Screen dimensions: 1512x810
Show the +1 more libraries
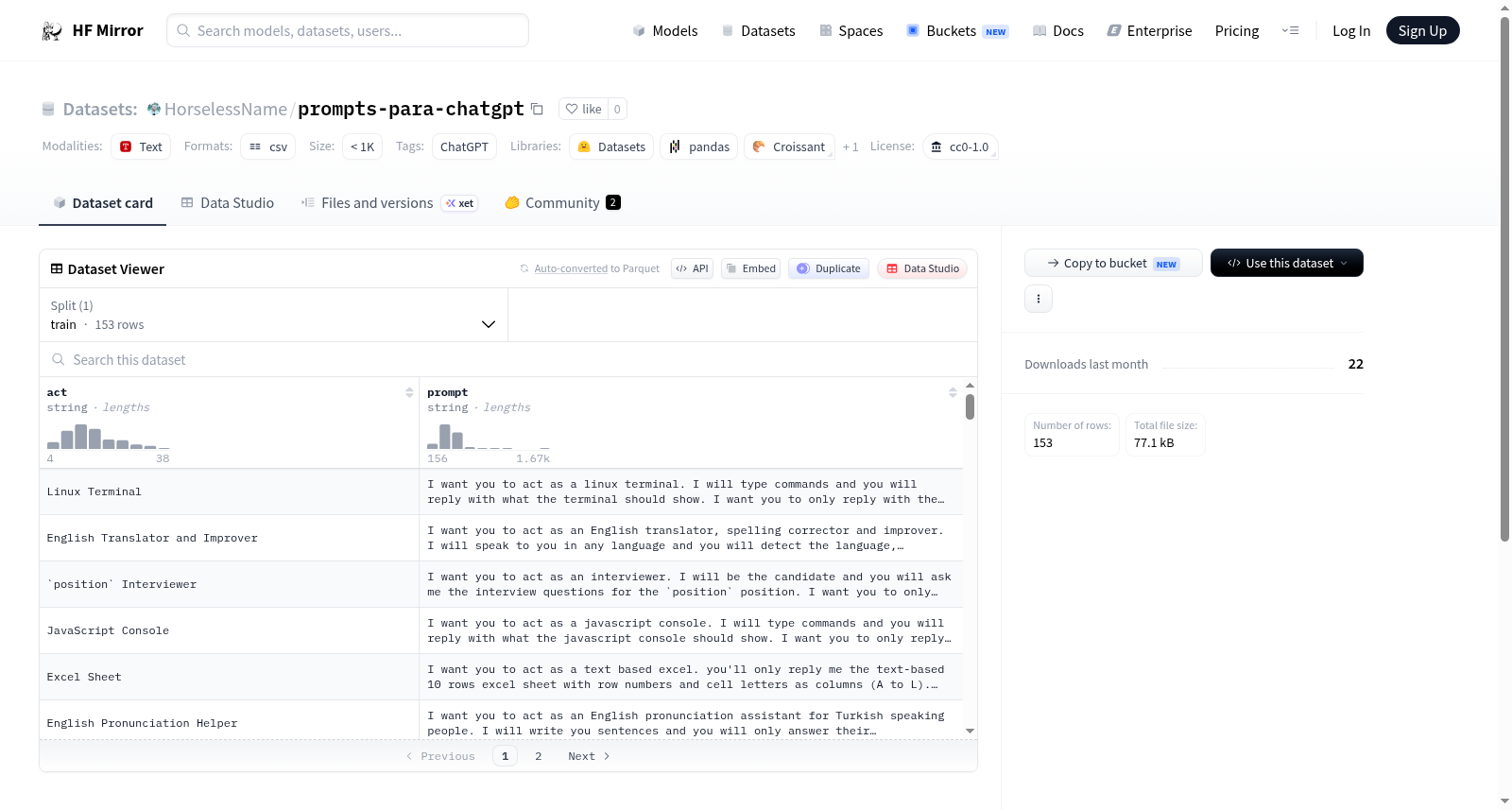click(x=850, y=146)
